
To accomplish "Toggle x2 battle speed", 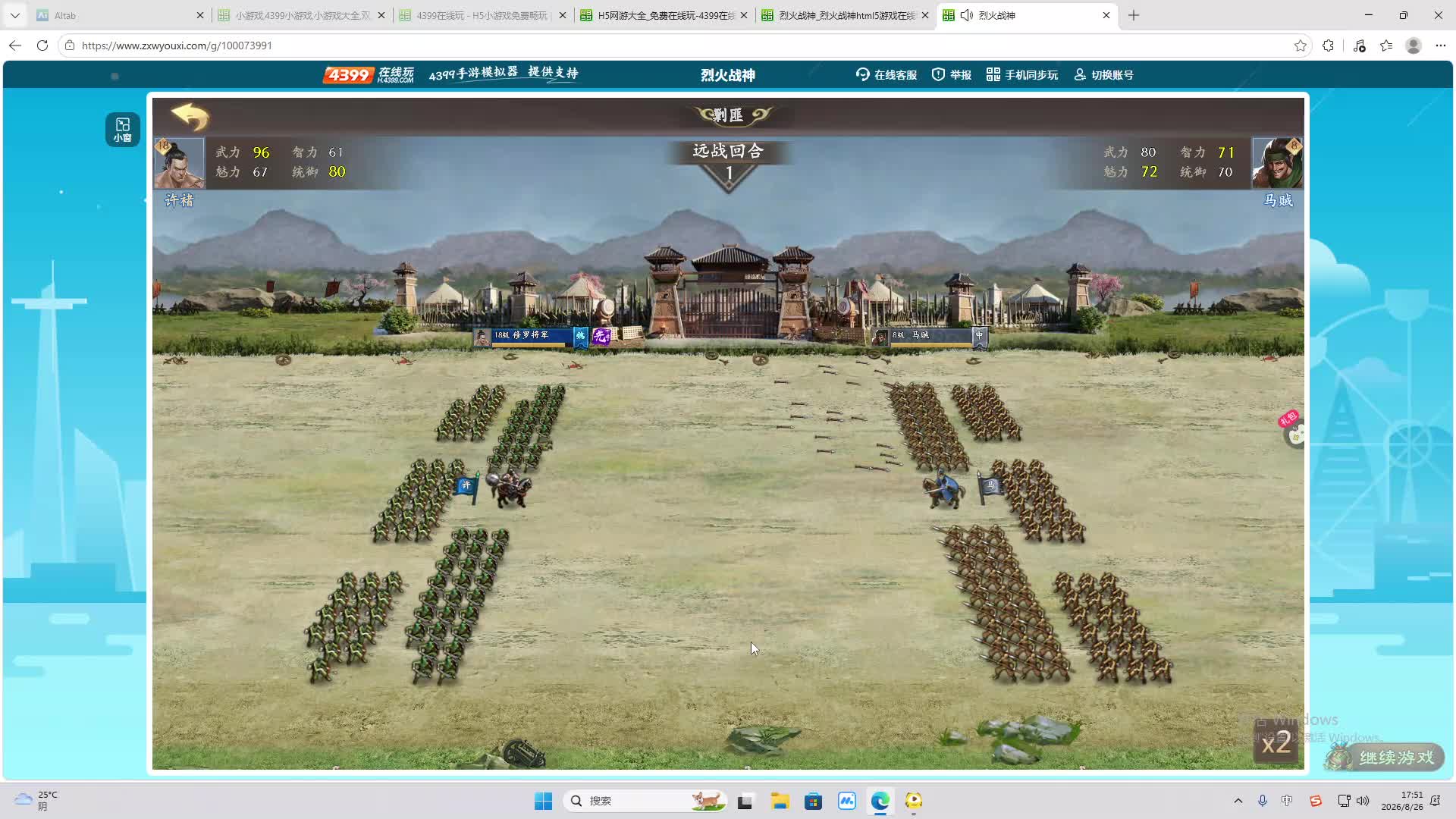I will tap(1276, 742).
